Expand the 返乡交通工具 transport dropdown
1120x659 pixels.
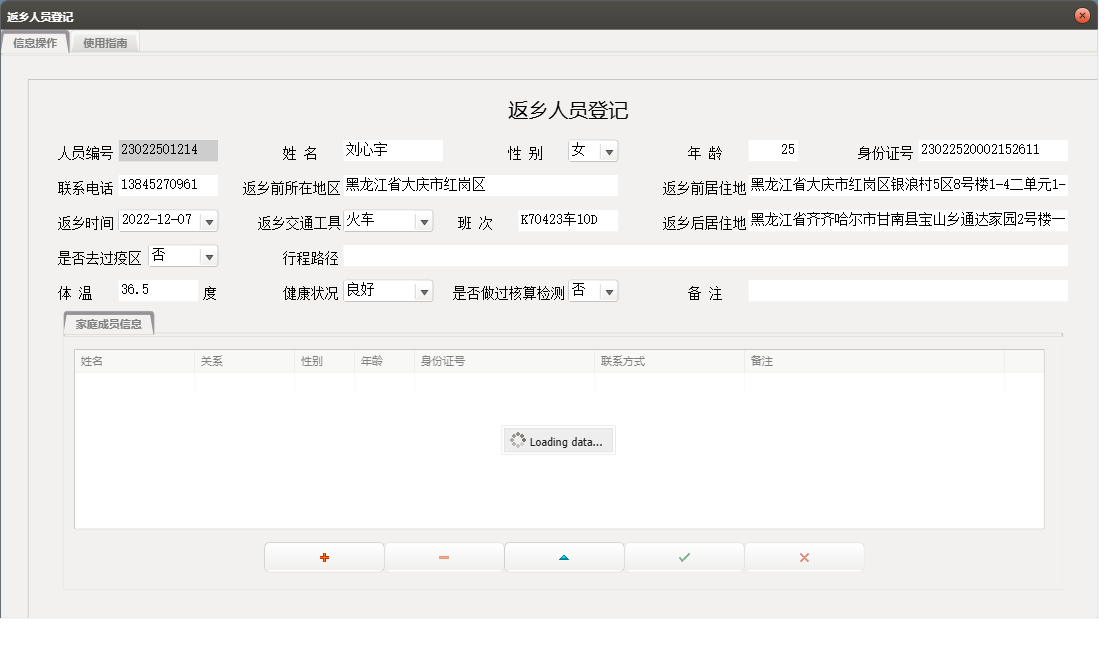(424, 220)
